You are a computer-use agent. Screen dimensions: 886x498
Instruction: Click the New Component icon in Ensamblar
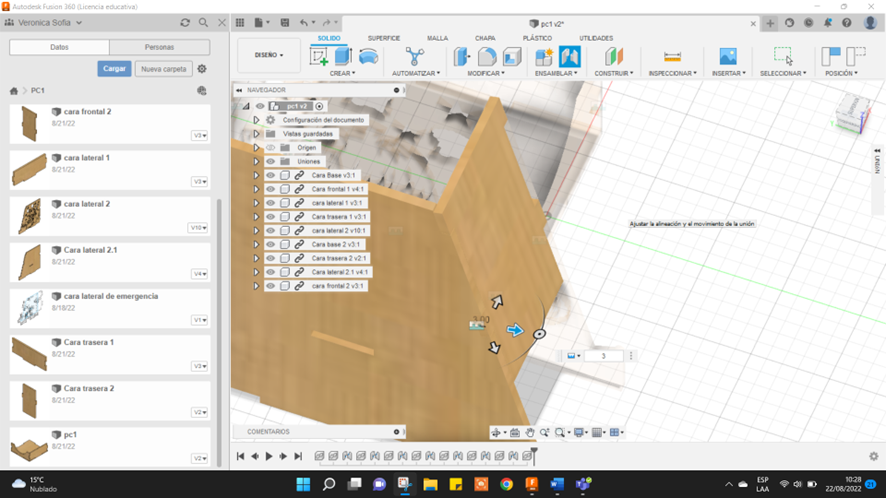pos(544,57)
